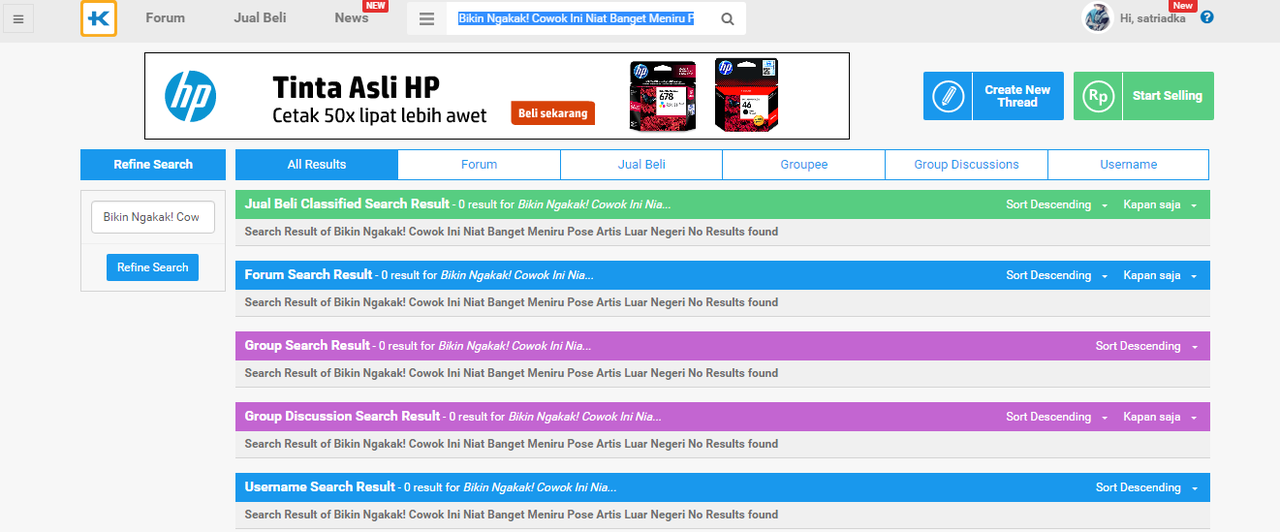Click the magnifier search icon

pyautogui.click(x=727, y=19)
